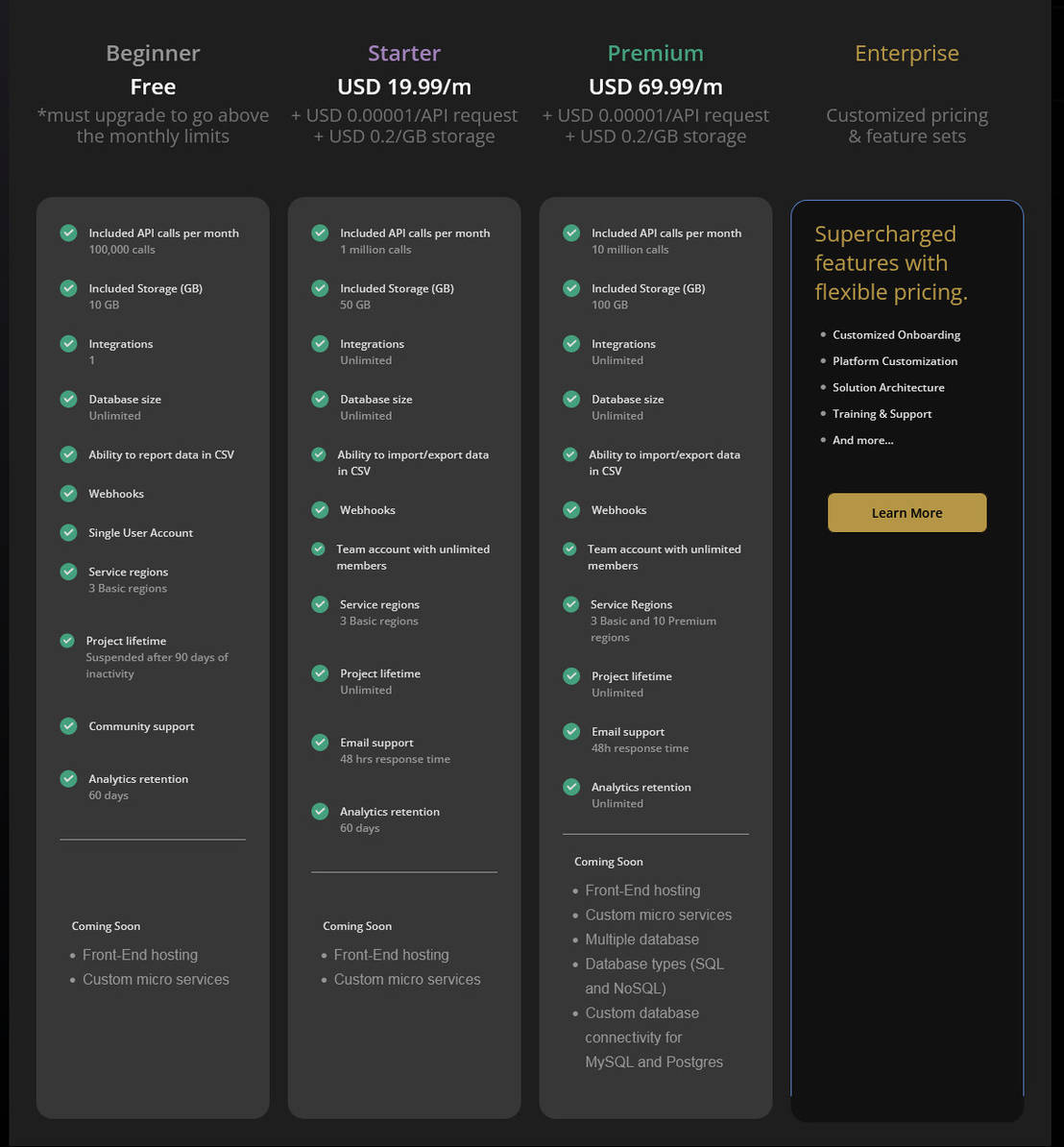Click Premium Service Regions checkmark icon

pos(571,604)
